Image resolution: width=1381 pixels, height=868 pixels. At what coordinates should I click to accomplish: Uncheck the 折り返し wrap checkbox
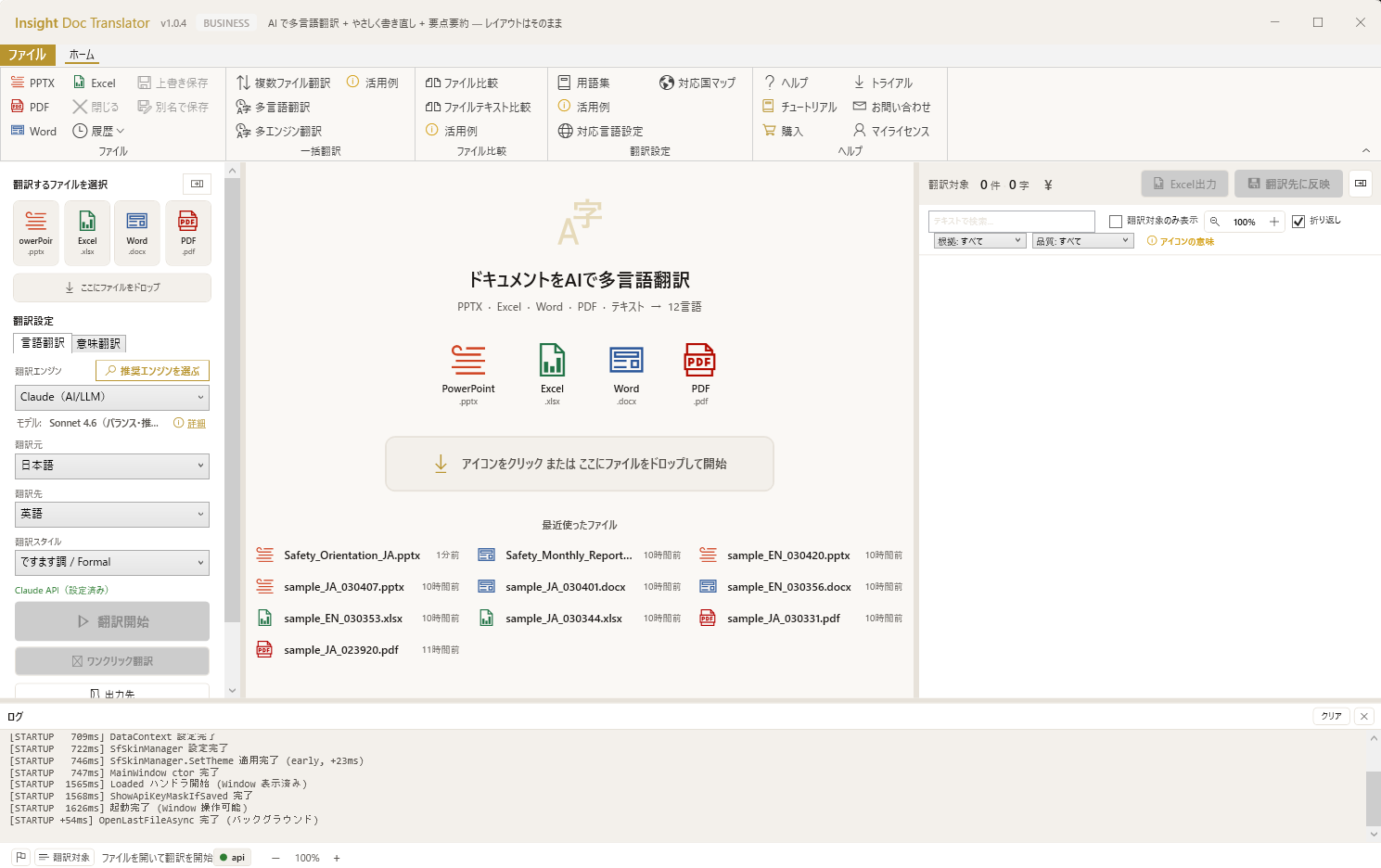pyautogui.click(x=1298, y=221)
